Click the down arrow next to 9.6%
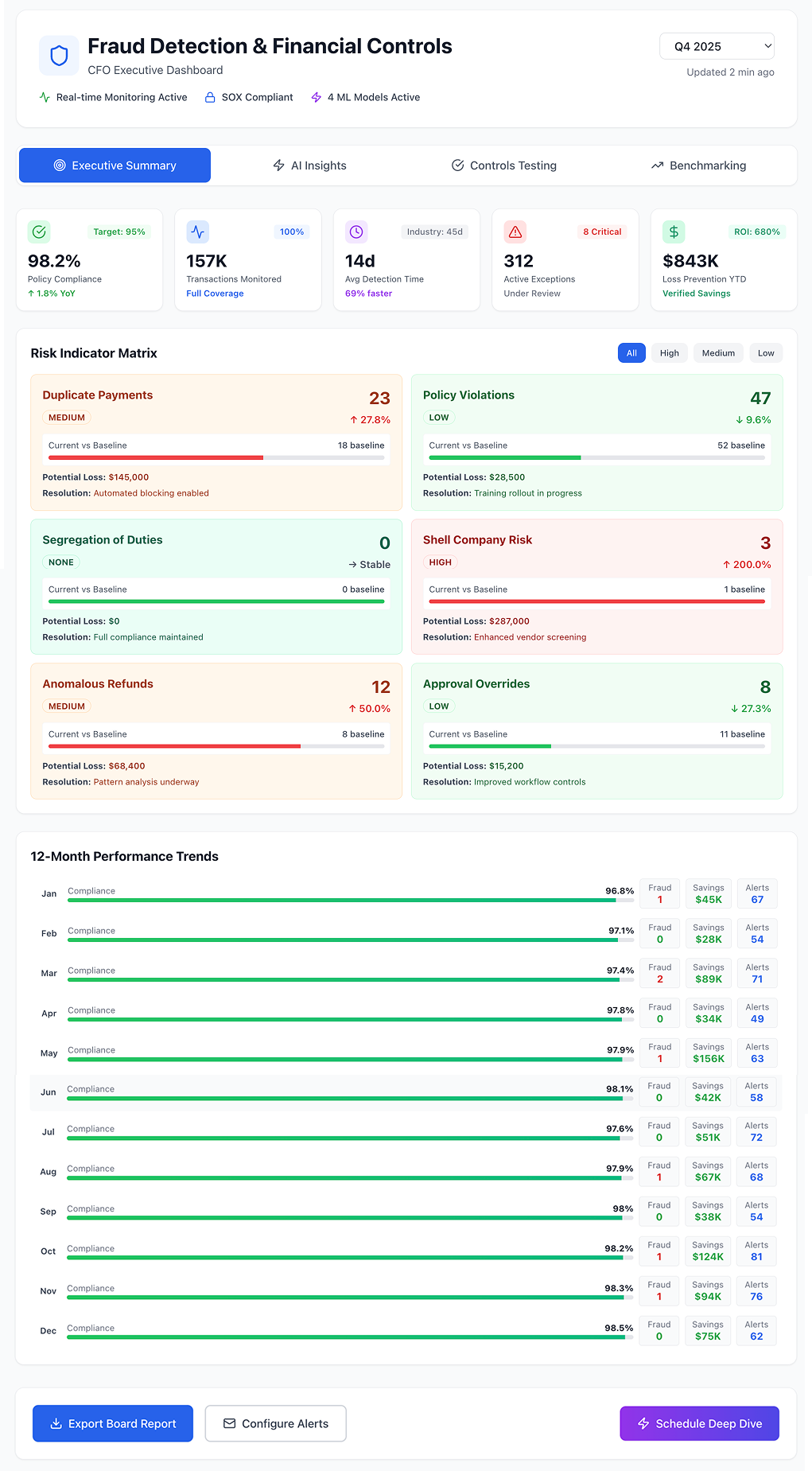Viewport: 812px width, 1471px height. pyautogui.click(x=740, y=420)
